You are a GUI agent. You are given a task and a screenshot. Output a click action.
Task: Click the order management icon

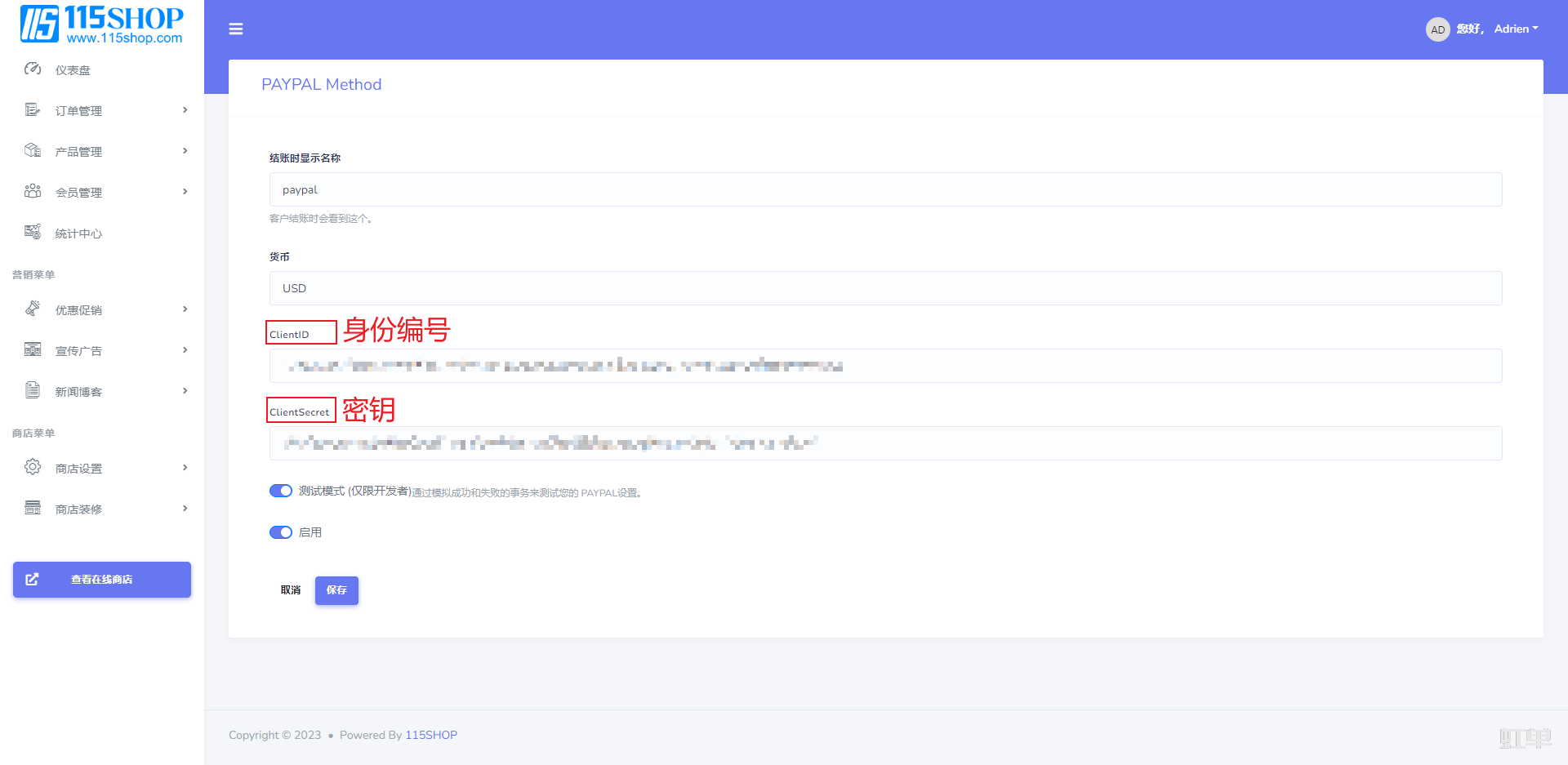(x=33, y=110)
